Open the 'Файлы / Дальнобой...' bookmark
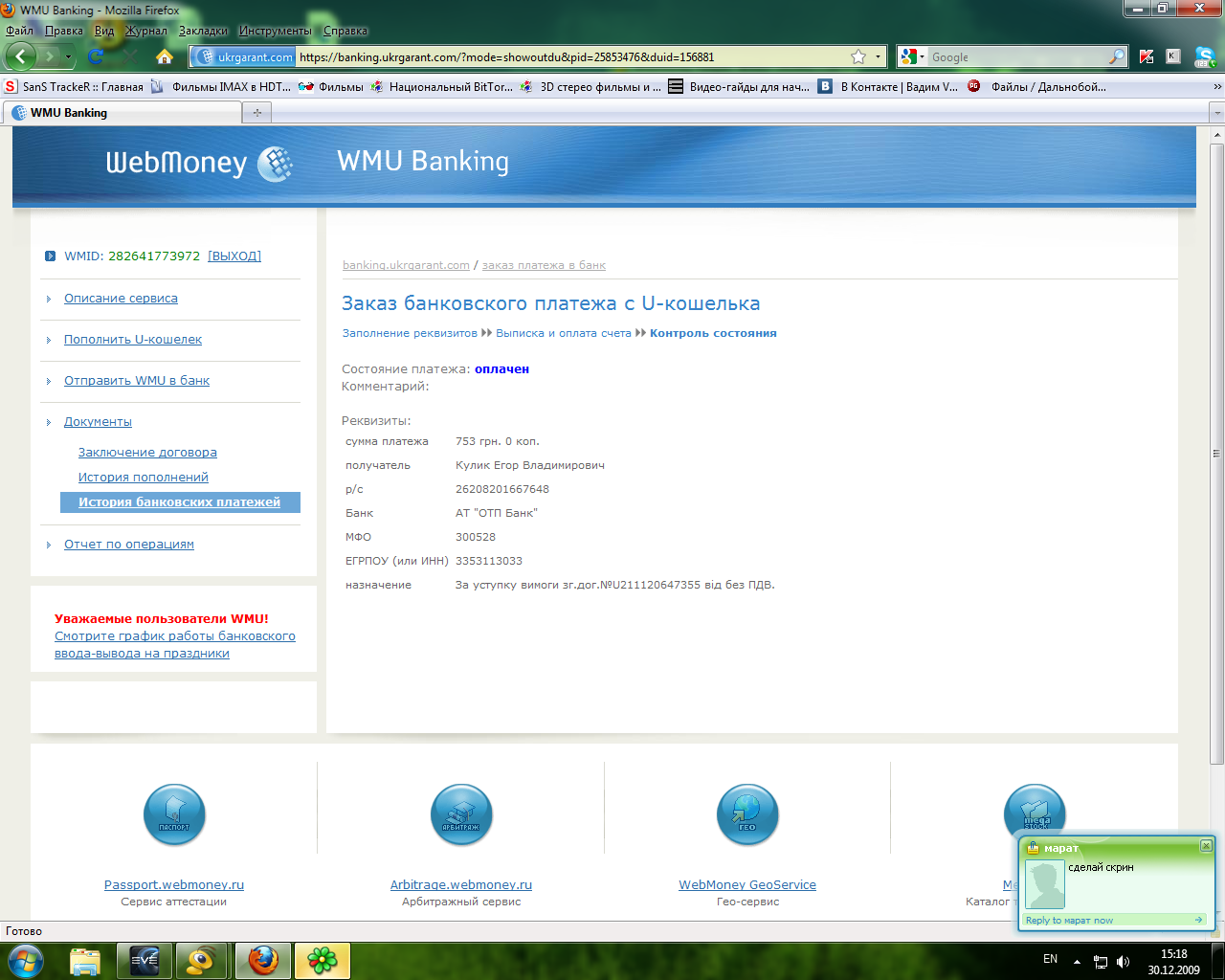1225x980 pixels. pos(1036,86)
